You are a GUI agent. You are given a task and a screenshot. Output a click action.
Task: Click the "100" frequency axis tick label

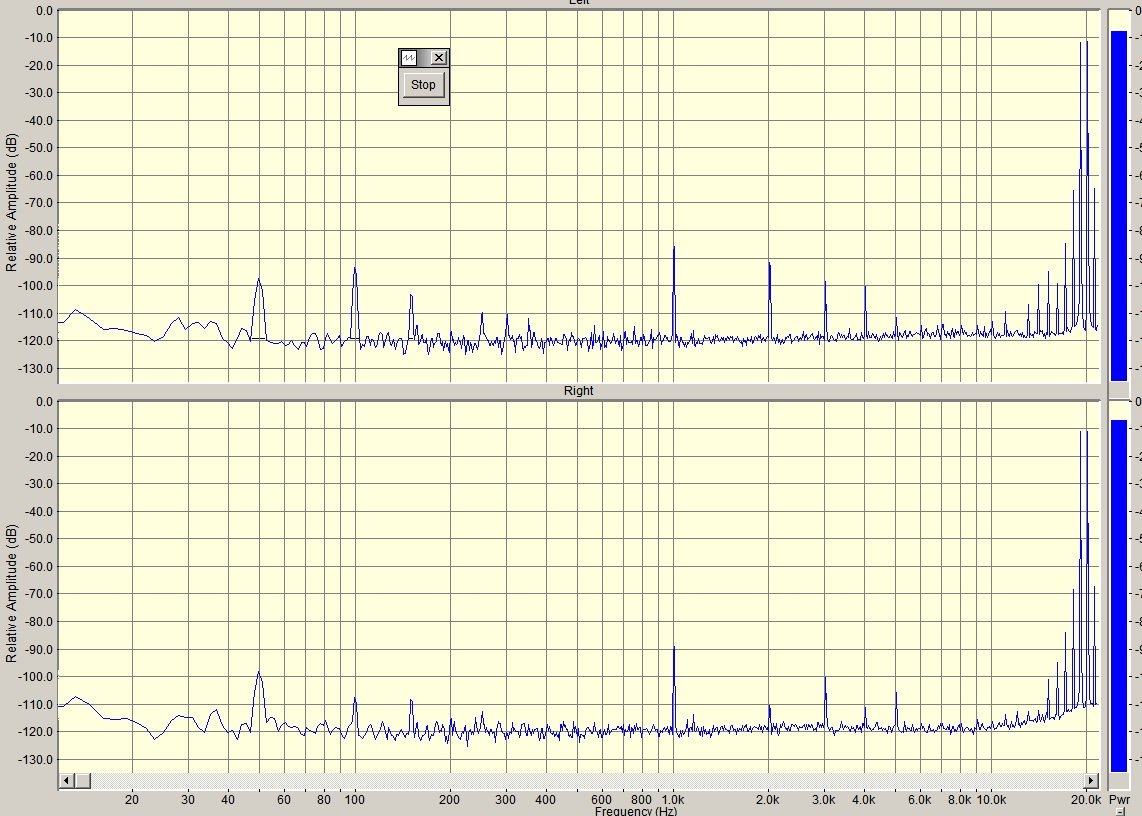(x=355, y=799)
